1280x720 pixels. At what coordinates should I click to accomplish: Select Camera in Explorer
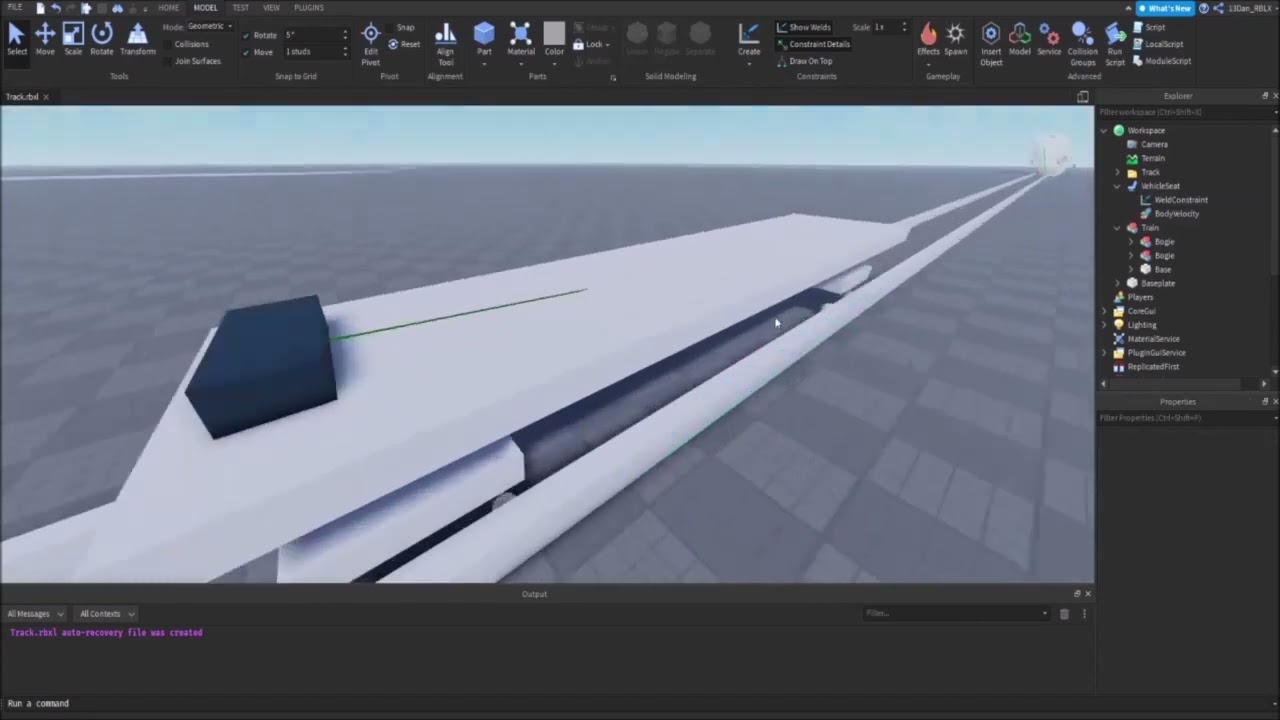point(1154,144)
